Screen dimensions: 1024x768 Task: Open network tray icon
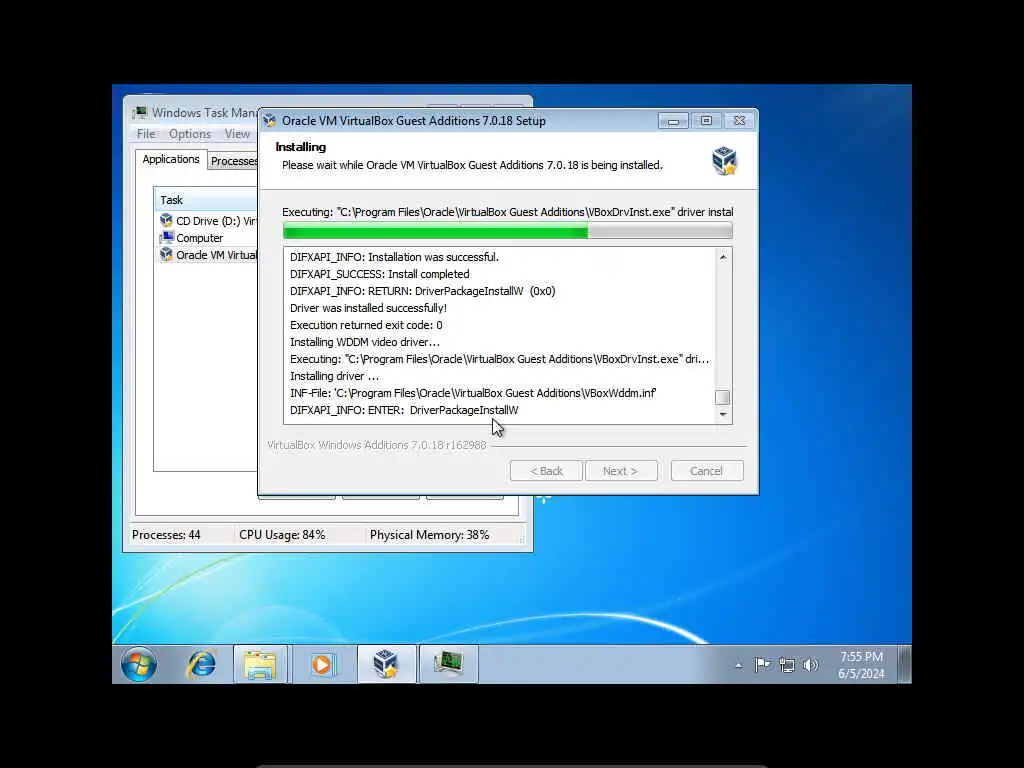[786, 665]
